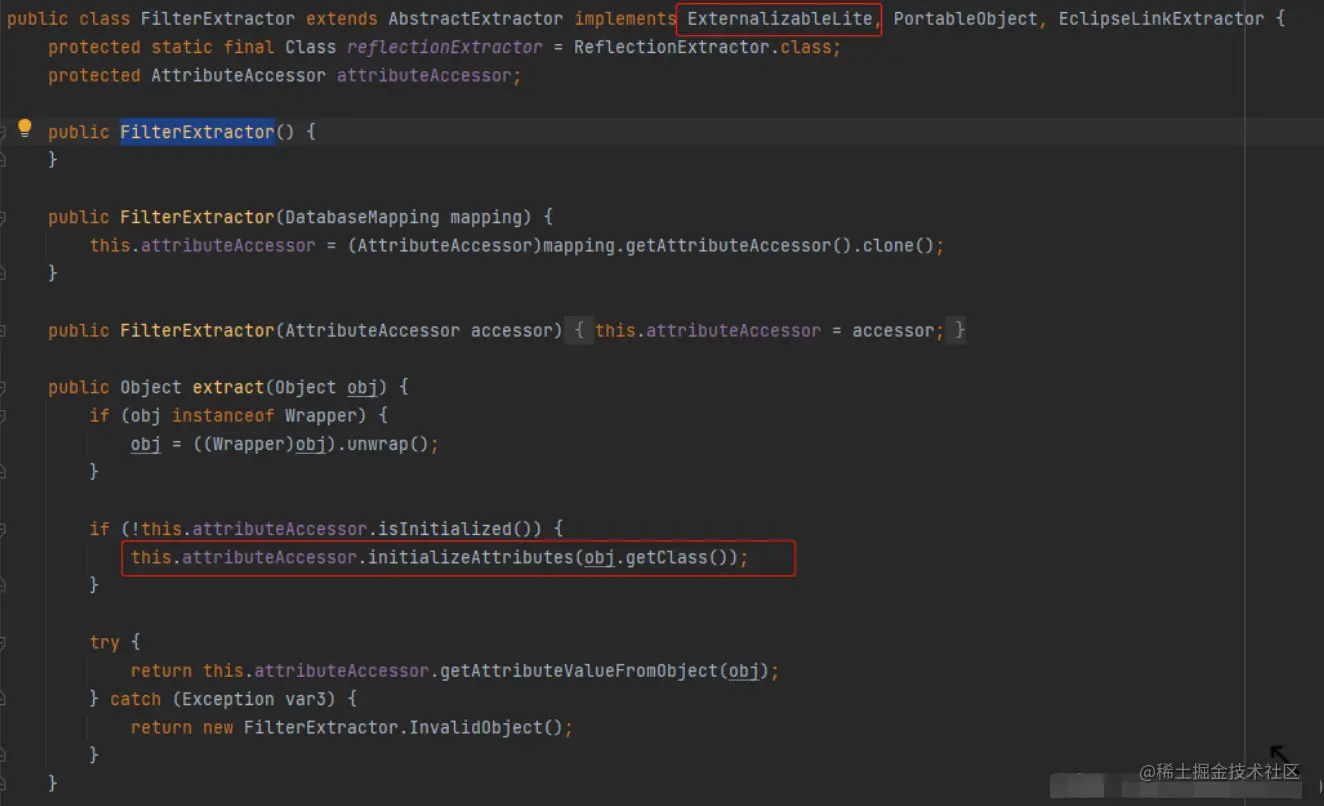Screen dimensions: 1324x806
Task: Click the clone() method call
Action: 889,245
